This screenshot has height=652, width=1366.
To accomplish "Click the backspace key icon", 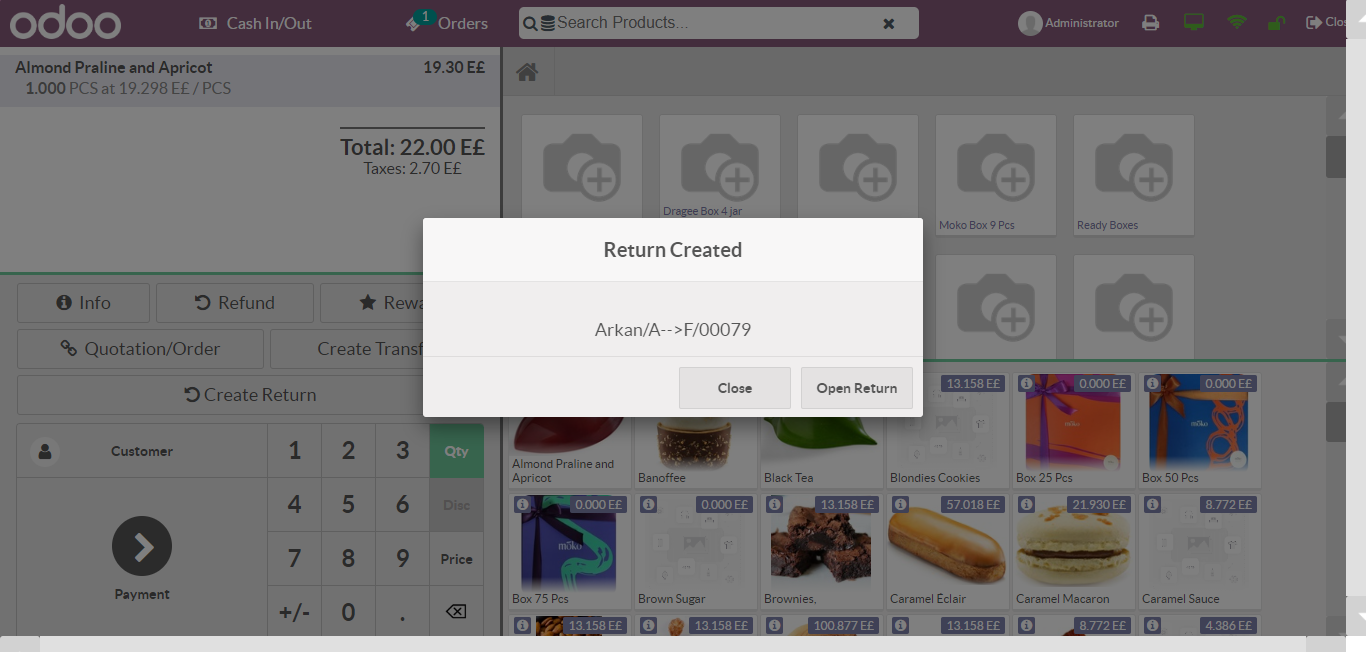I will [x=456, y=611].
